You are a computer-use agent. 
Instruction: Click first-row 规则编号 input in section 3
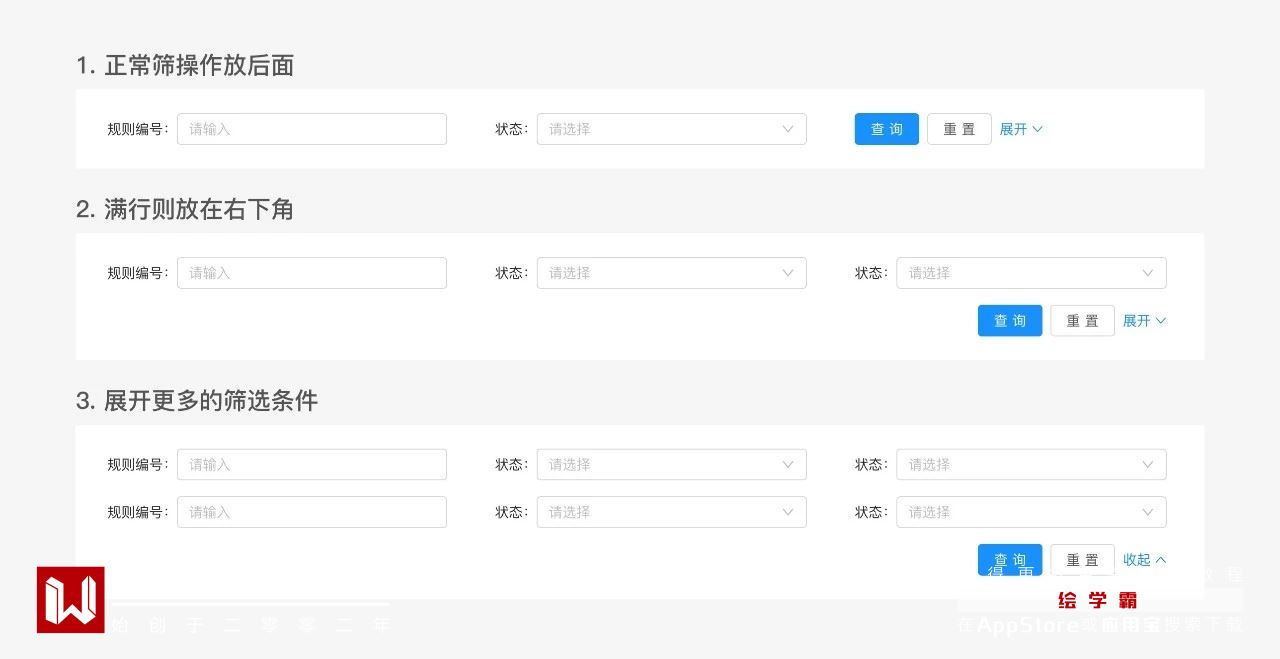311,464
